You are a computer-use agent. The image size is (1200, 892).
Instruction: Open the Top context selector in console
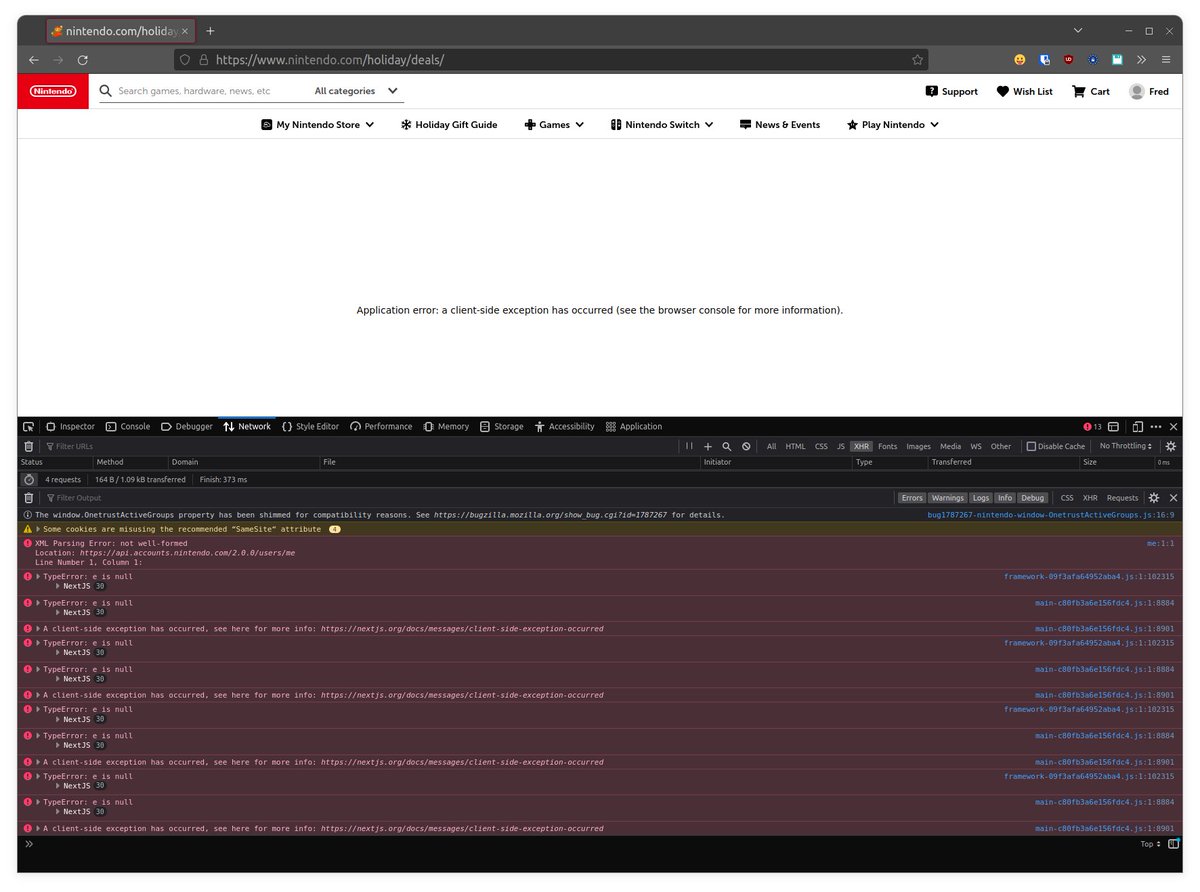[x=1150, y=844]
